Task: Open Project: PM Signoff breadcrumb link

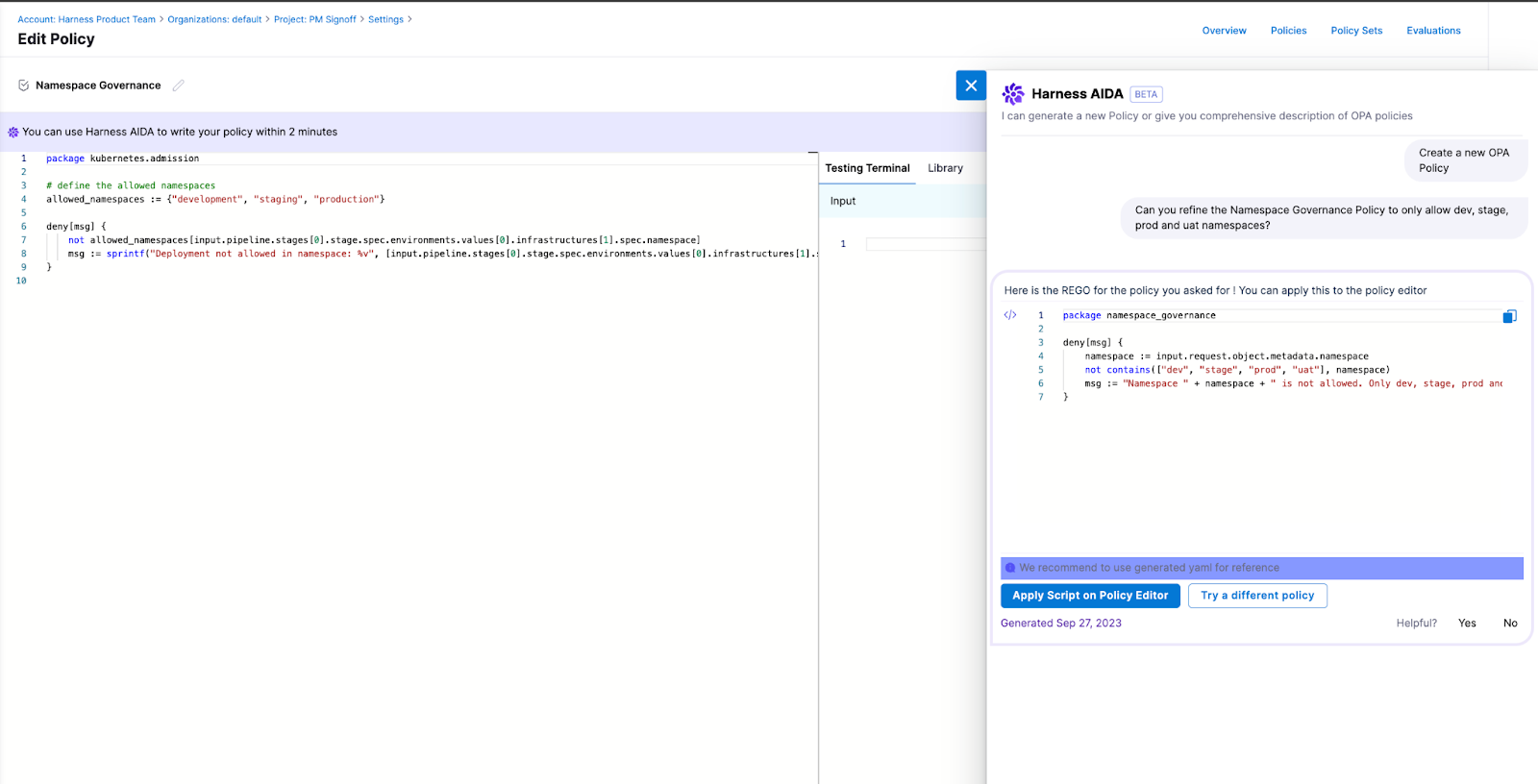Action: (x=314, y=19)
